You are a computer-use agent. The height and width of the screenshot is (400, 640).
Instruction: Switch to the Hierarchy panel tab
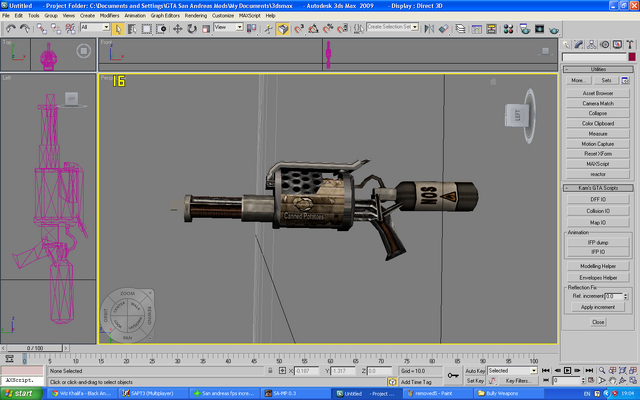[x=591, y=44]
